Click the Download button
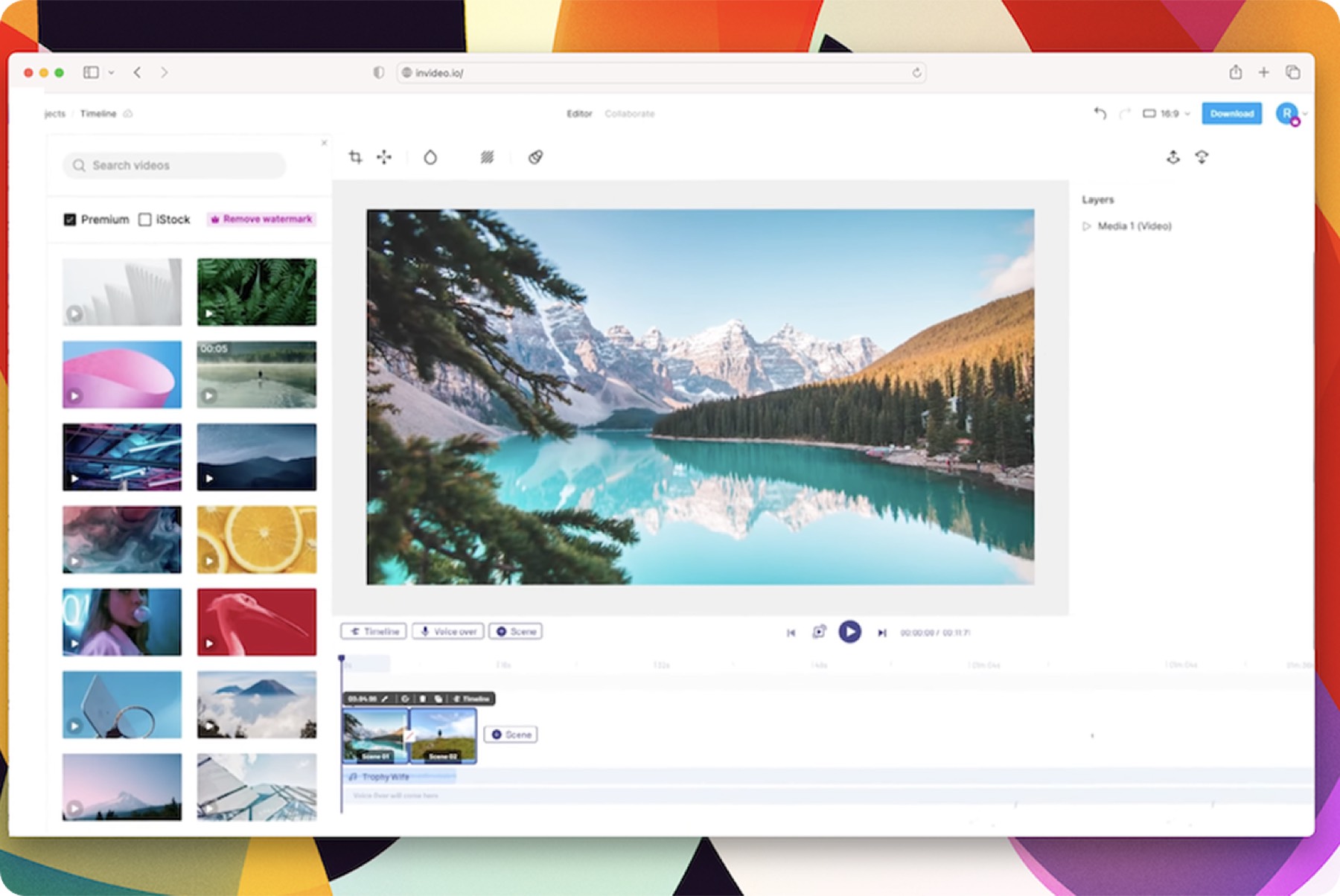Image resolution: width=1340 pixels, height=896 pixels. (x=1231, y=113)
